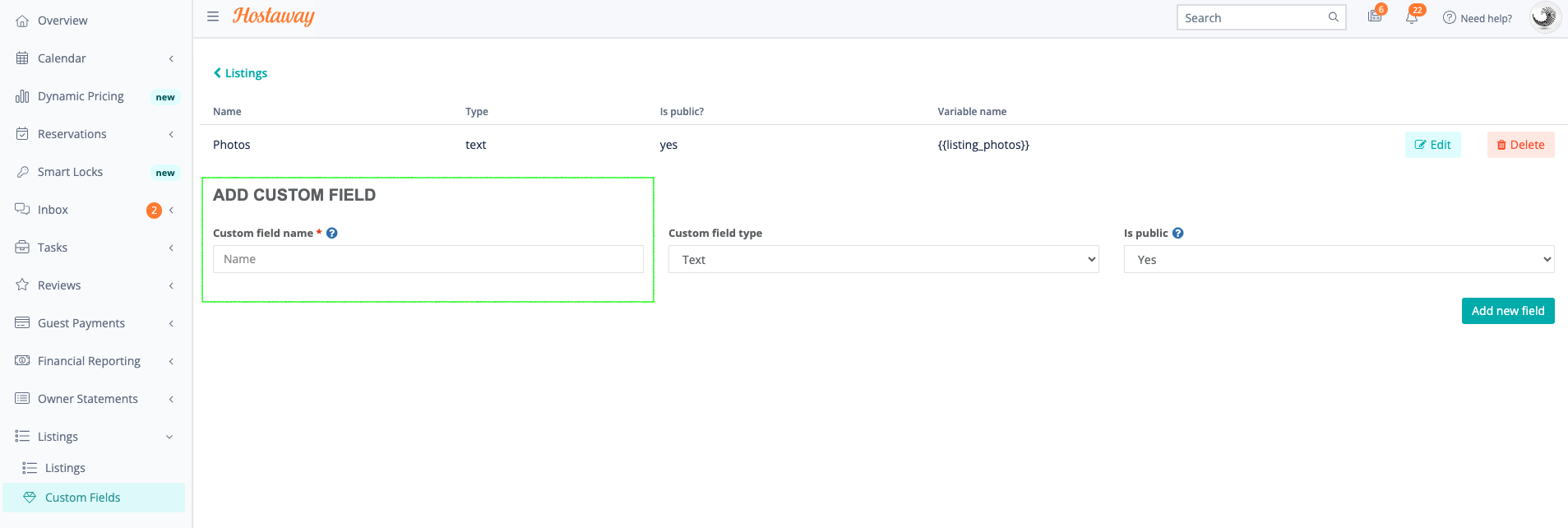1568x528 pixels.
Task: Expand the Financial Reporting menu
Action: click(95, 361)
